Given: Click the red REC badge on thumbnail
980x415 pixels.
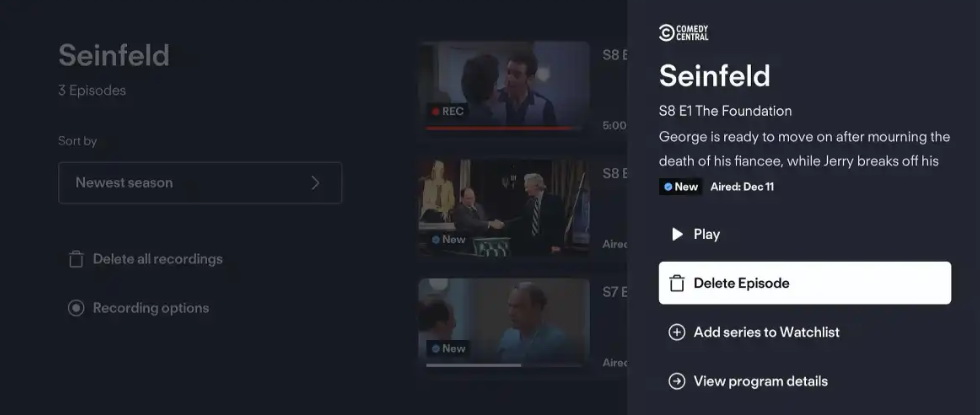Looking at the screenshot, I should point(448,111).
